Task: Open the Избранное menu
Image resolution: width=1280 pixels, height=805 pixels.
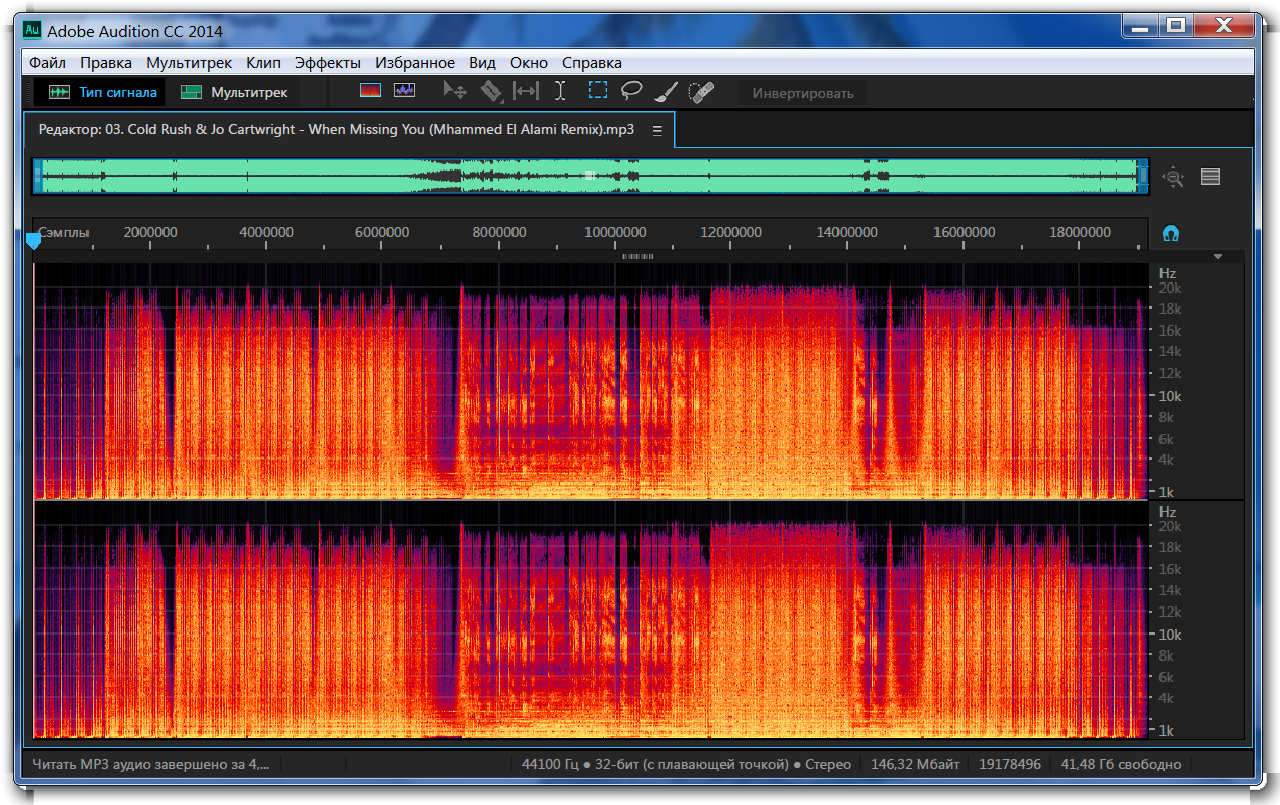Action: pyautogui.click(x=416, y=62)
